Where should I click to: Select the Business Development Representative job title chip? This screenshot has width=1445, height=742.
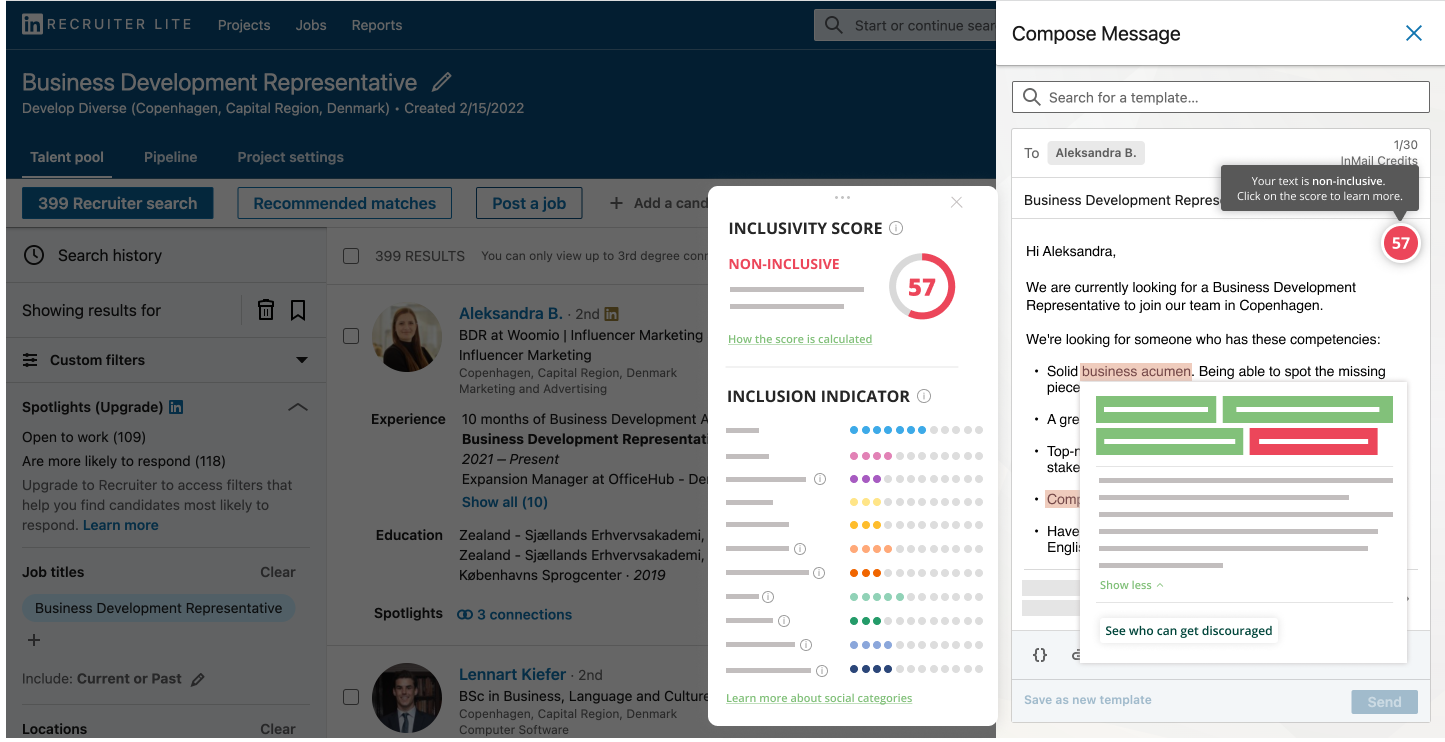tap(159, 608)
